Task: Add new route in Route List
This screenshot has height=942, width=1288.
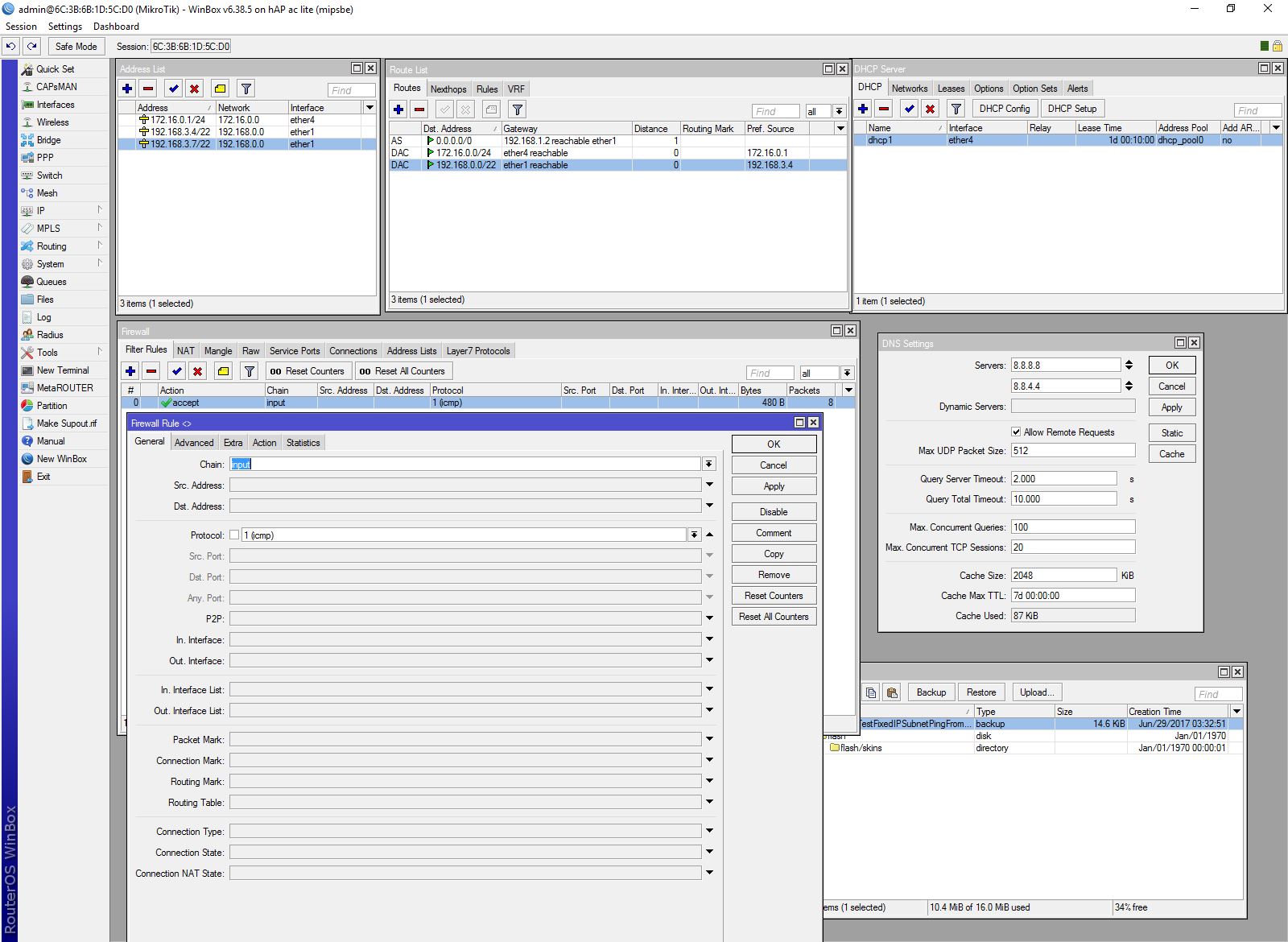Action: tap(398, 109)
